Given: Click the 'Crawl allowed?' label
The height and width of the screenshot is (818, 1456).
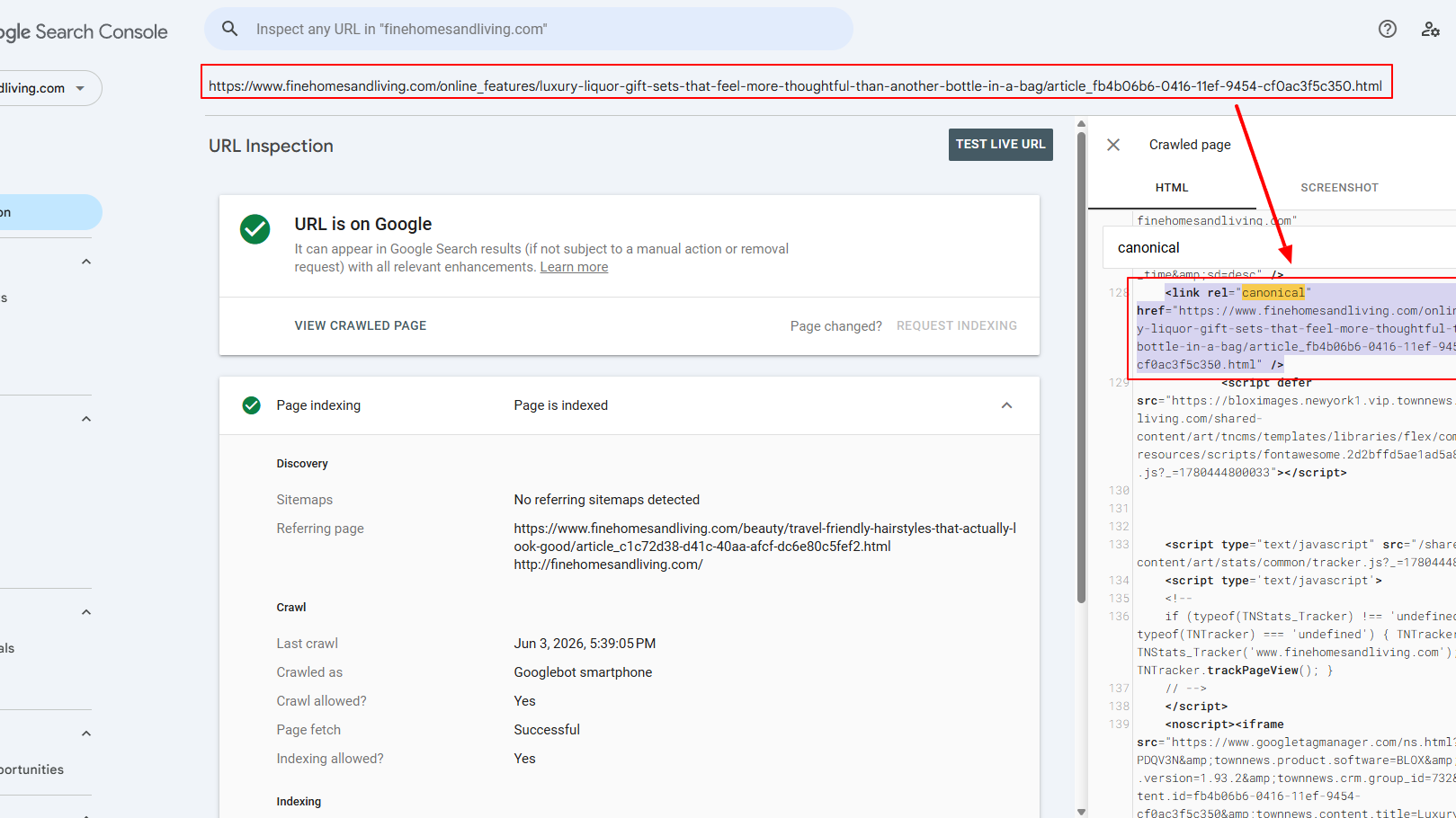Looking at the screenshot, I should point(322,701).
